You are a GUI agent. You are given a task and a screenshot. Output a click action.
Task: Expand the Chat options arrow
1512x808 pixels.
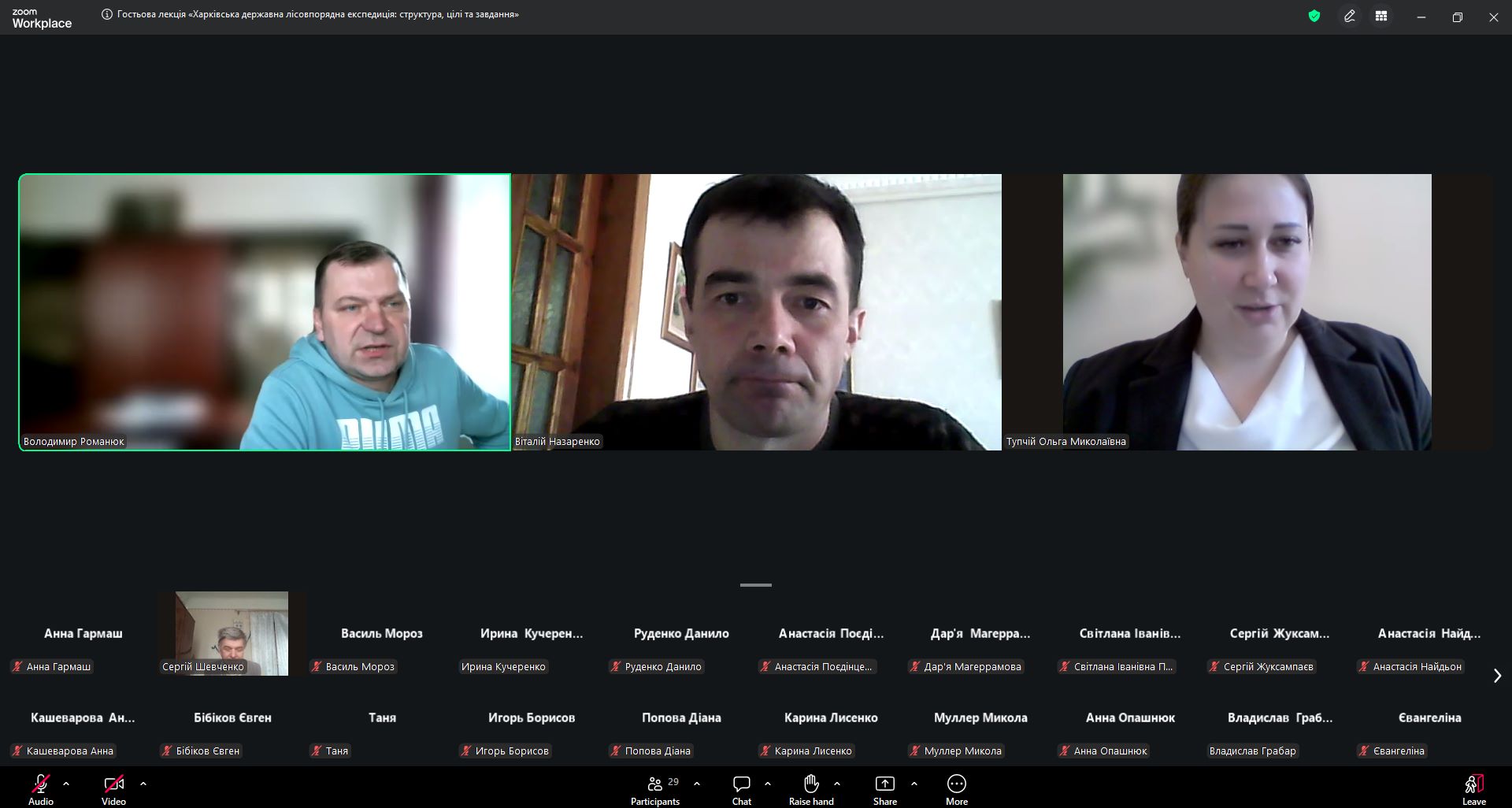tap(768, 784)
